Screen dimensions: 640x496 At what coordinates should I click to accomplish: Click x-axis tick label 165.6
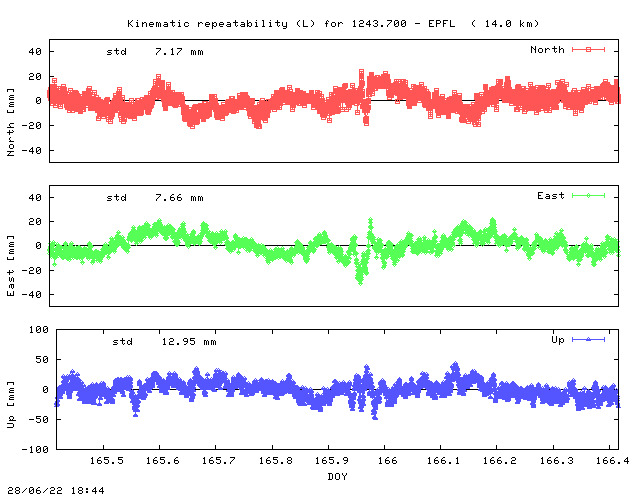pyautogui.click(x=162, y=460)
